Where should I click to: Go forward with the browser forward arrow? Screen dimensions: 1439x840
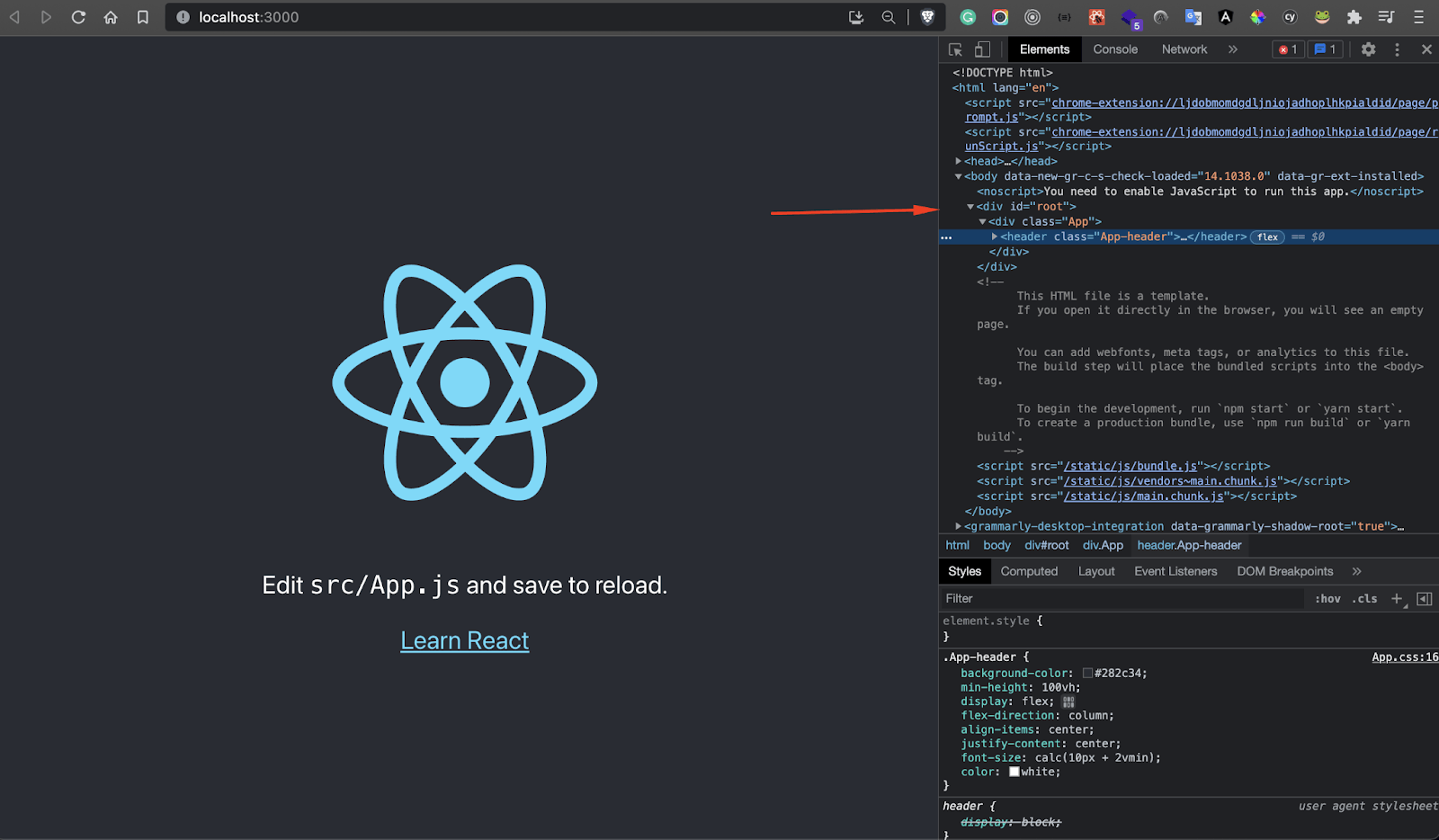(x=46, y=17)
